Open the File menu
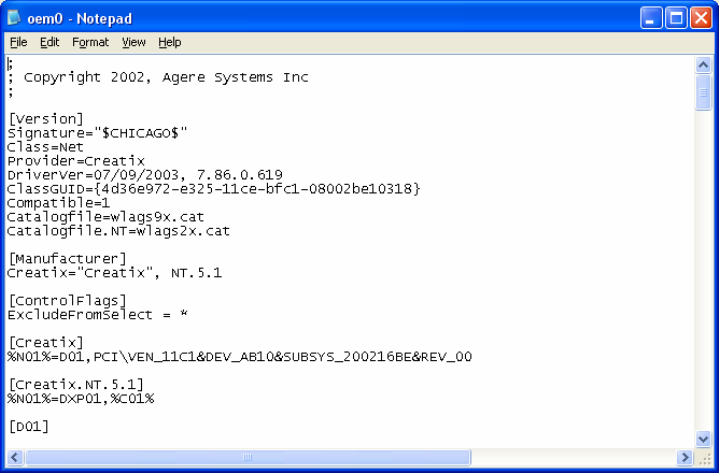719x473 pixels. 18,42
